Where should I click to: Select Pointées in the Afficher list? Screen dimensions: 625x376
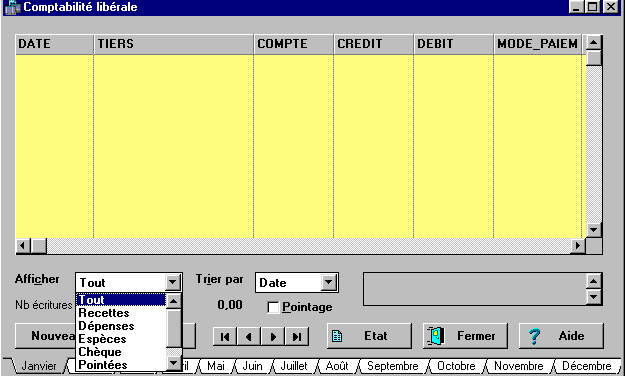121,365
